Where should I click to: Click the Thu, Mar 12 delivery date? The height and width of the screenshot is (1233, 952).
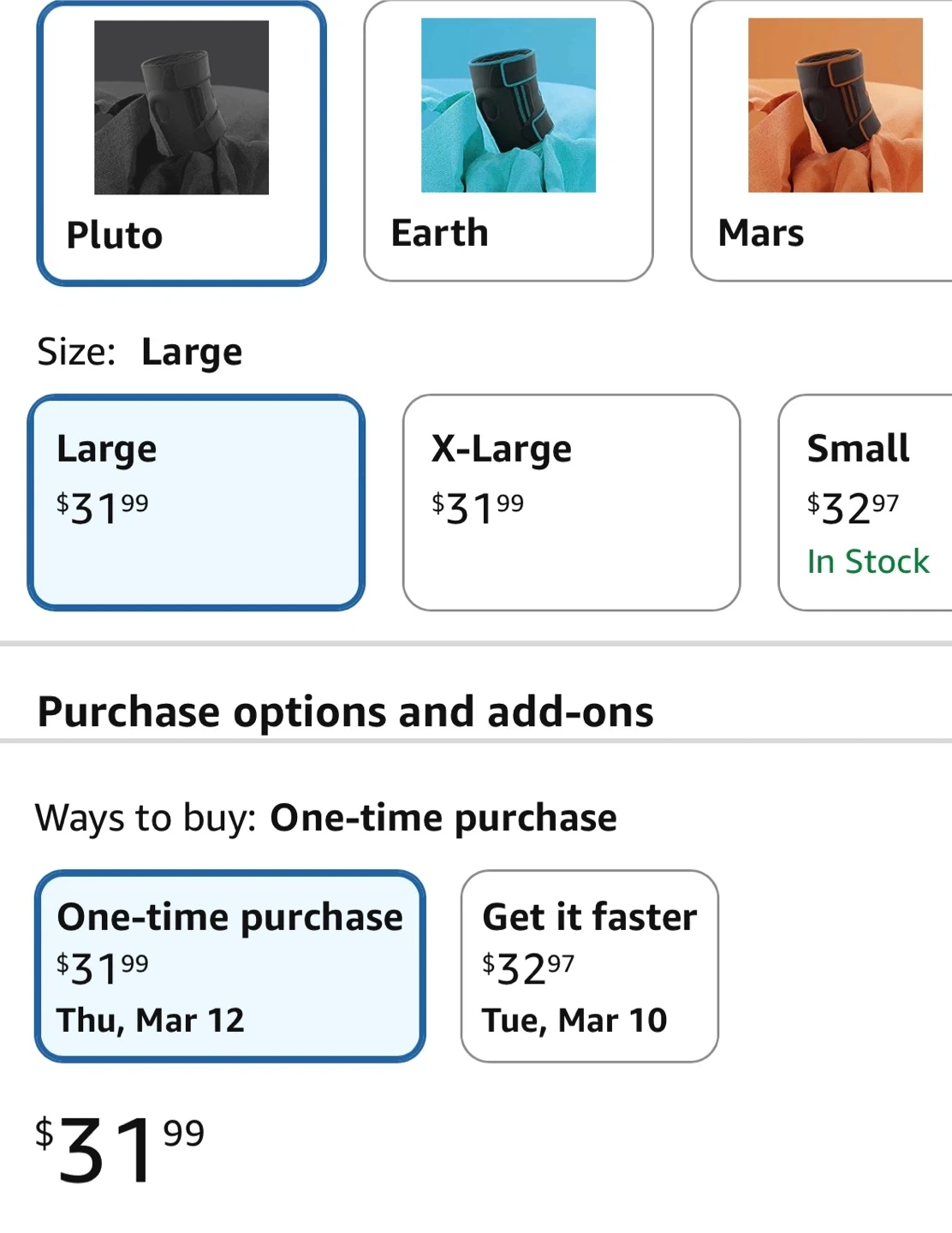coord(151,1020)
